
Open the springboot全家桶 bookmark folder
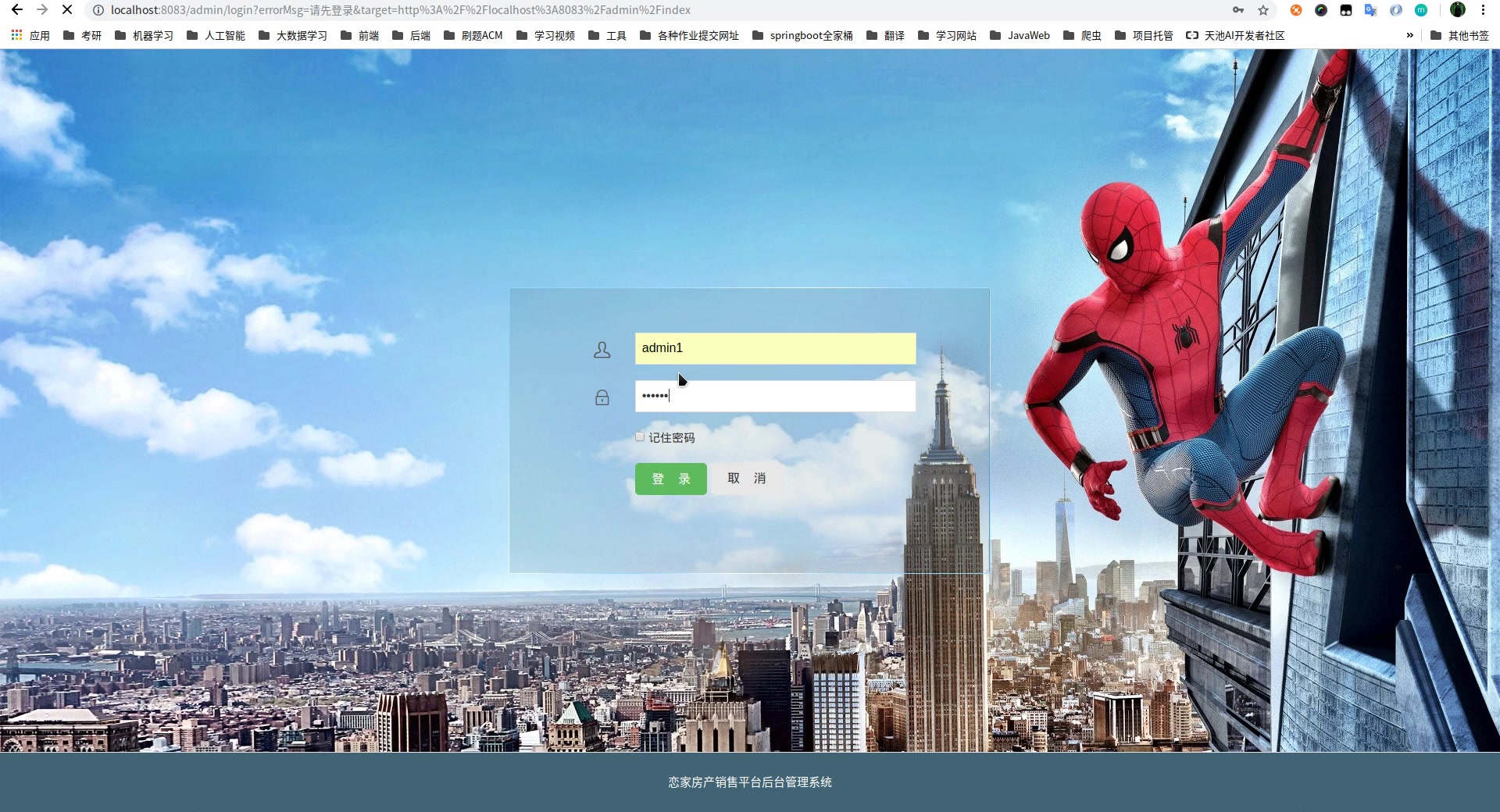(x=803, y=36)
